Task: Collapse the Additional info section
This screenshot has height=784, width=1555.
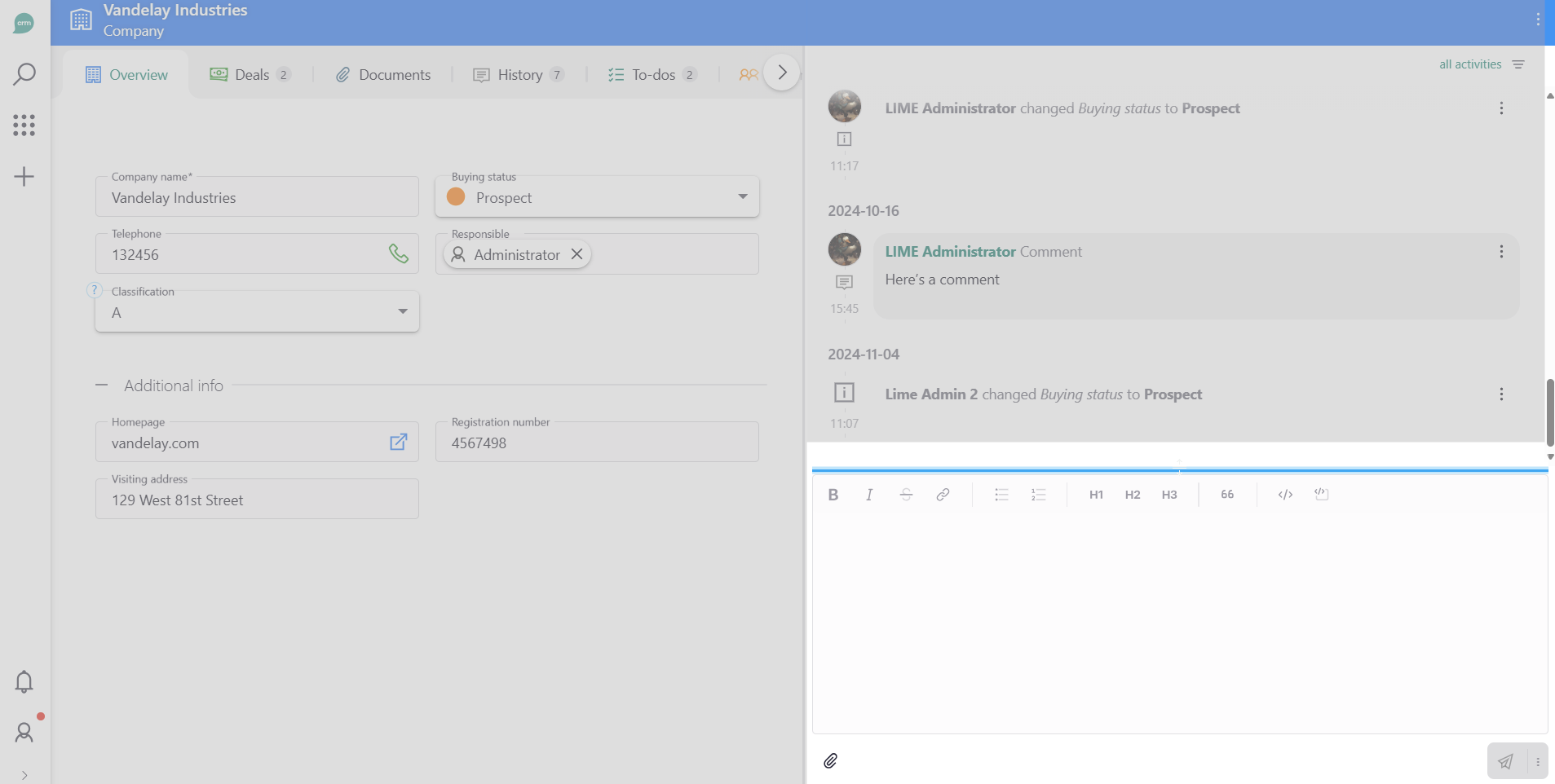Action: point(102,385)
